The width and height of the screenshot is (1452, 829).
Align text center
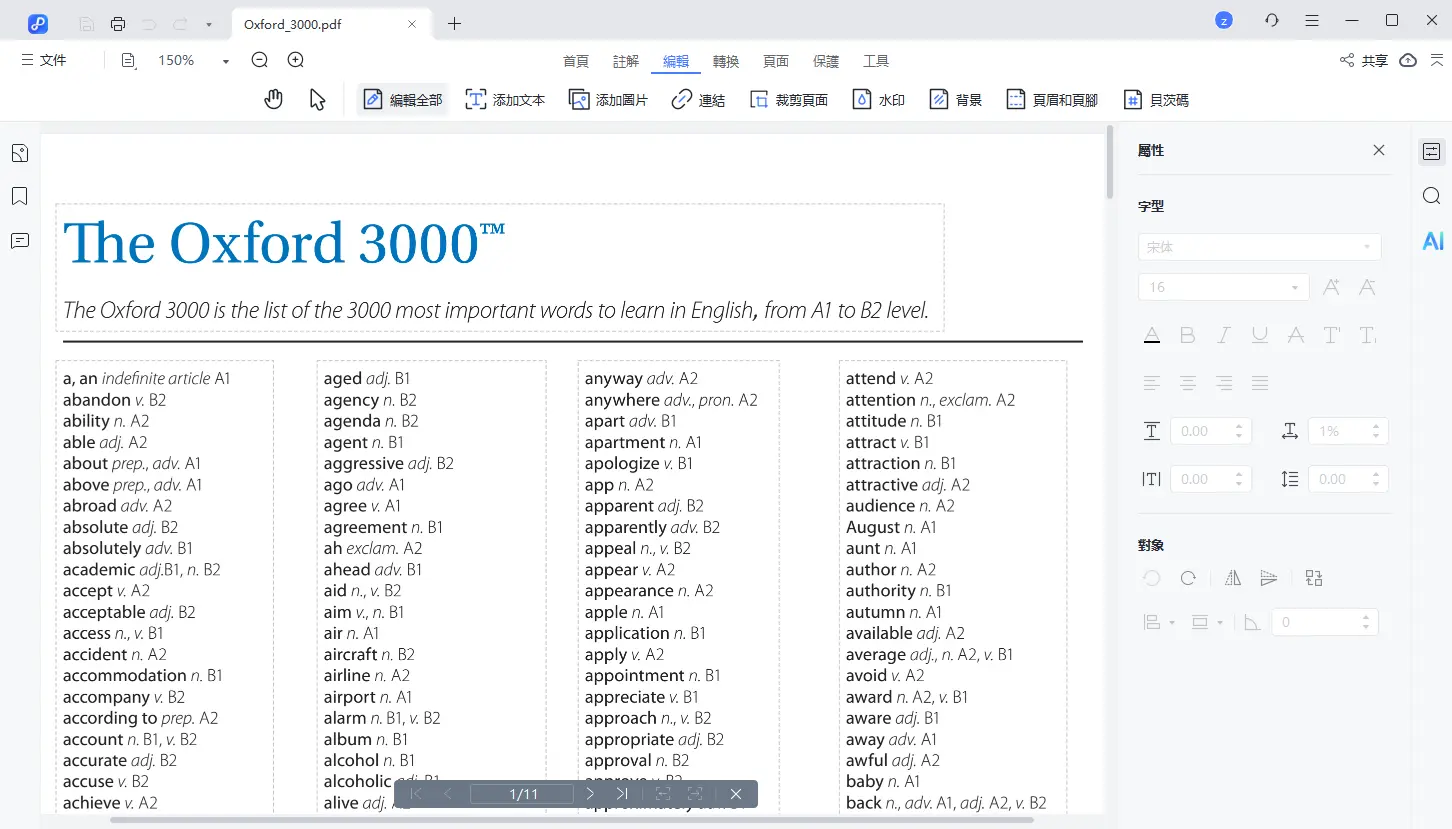coord(1188,383)
